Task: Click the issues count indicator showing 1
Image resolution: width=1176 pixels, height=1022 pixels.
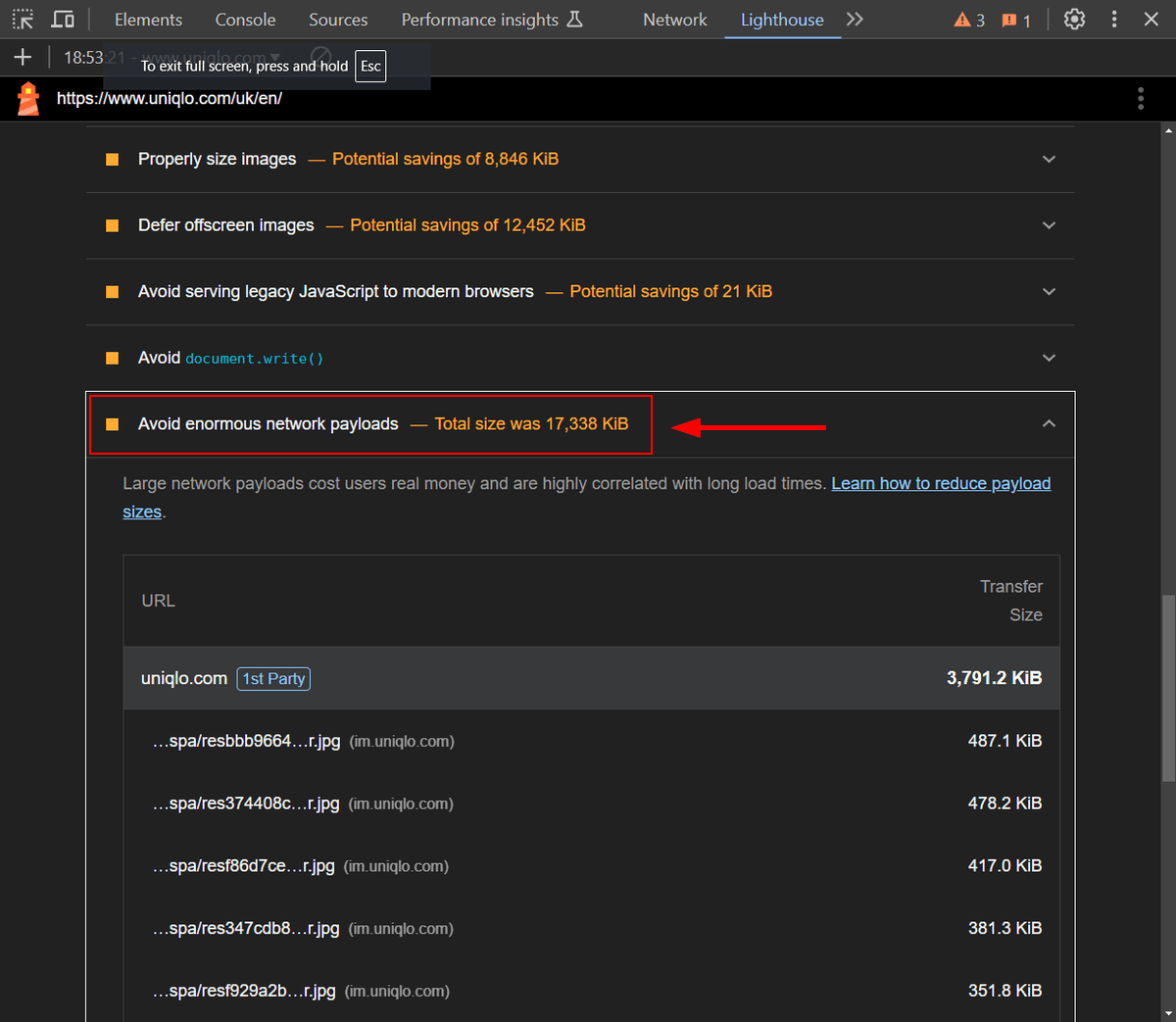Action: click(x=1016, y=21)
